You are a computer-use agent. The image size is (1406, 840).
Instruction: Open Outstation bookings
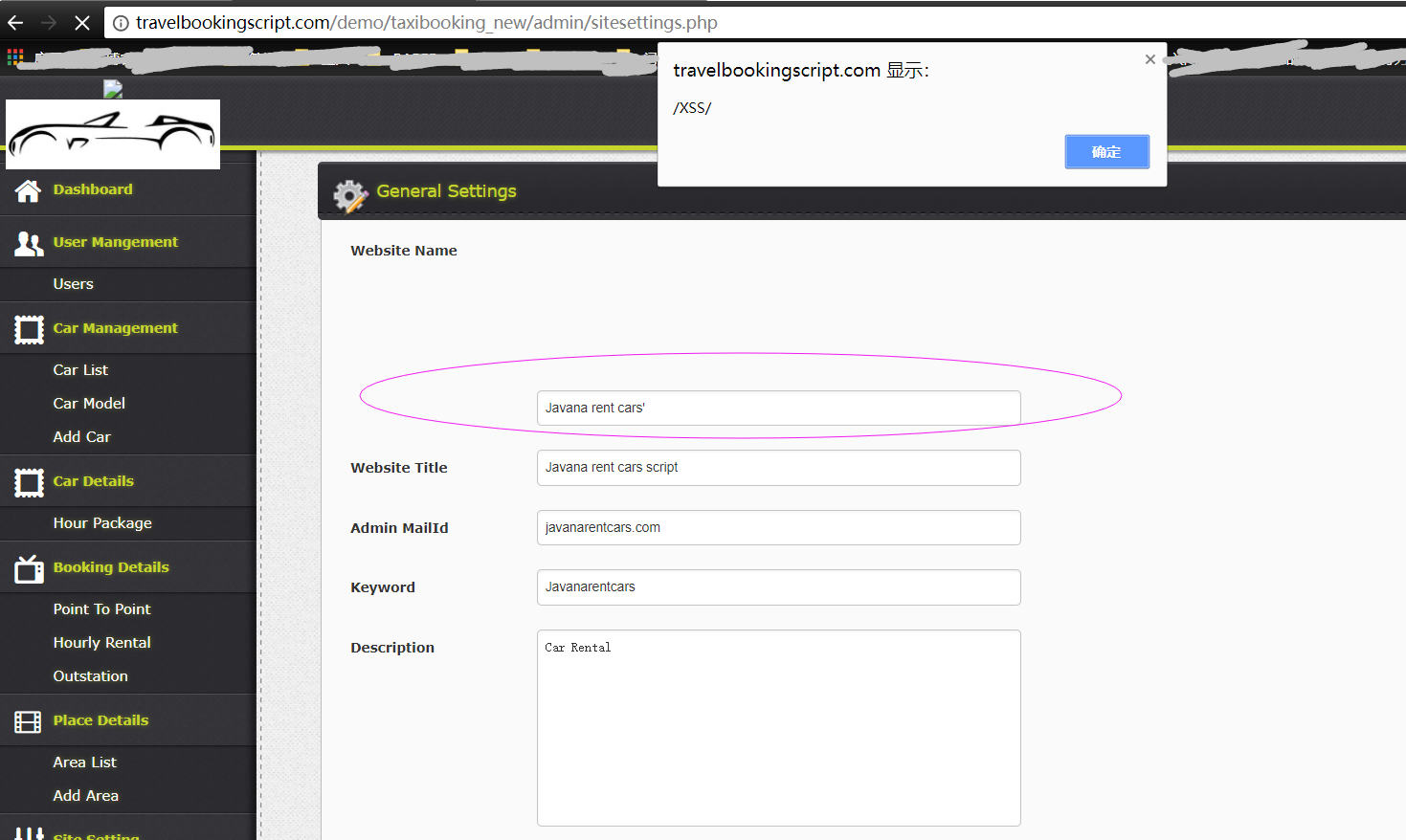point(91,676)
